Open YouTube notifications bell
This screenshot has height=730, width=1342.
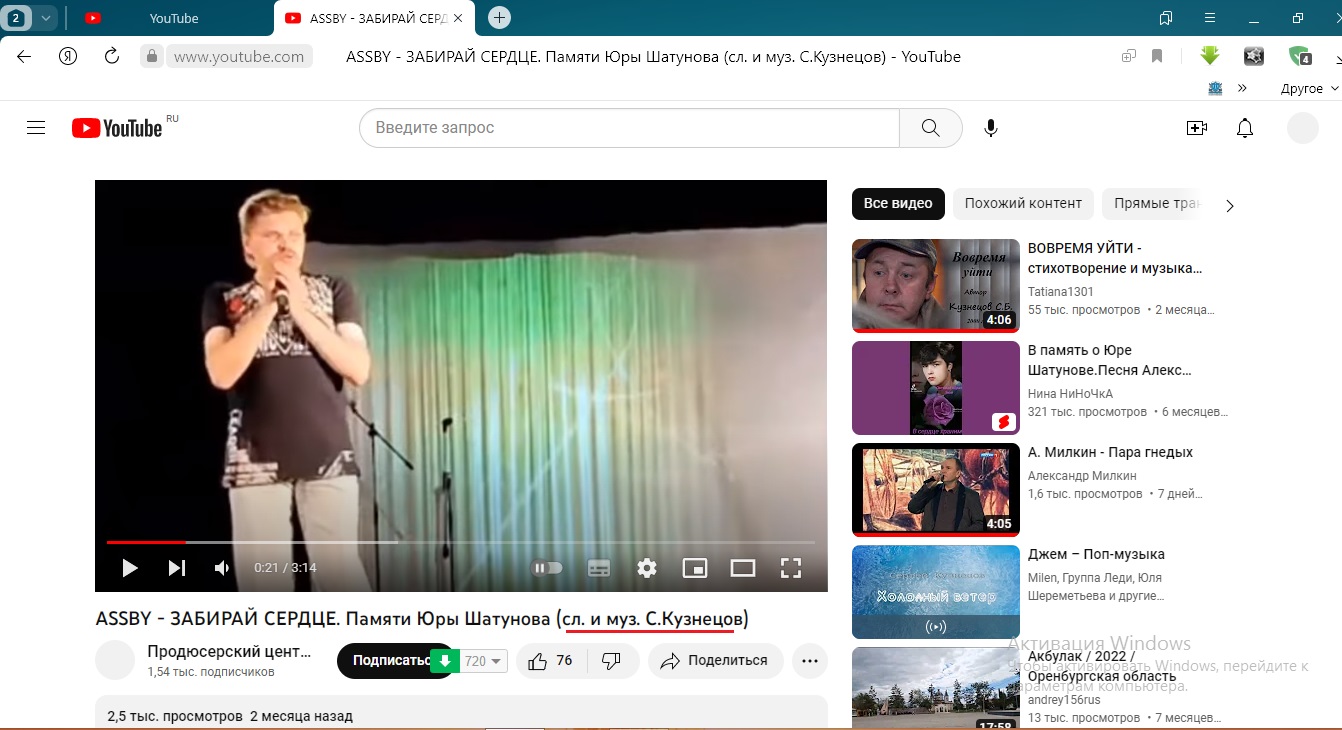(x=1245, y=128)
